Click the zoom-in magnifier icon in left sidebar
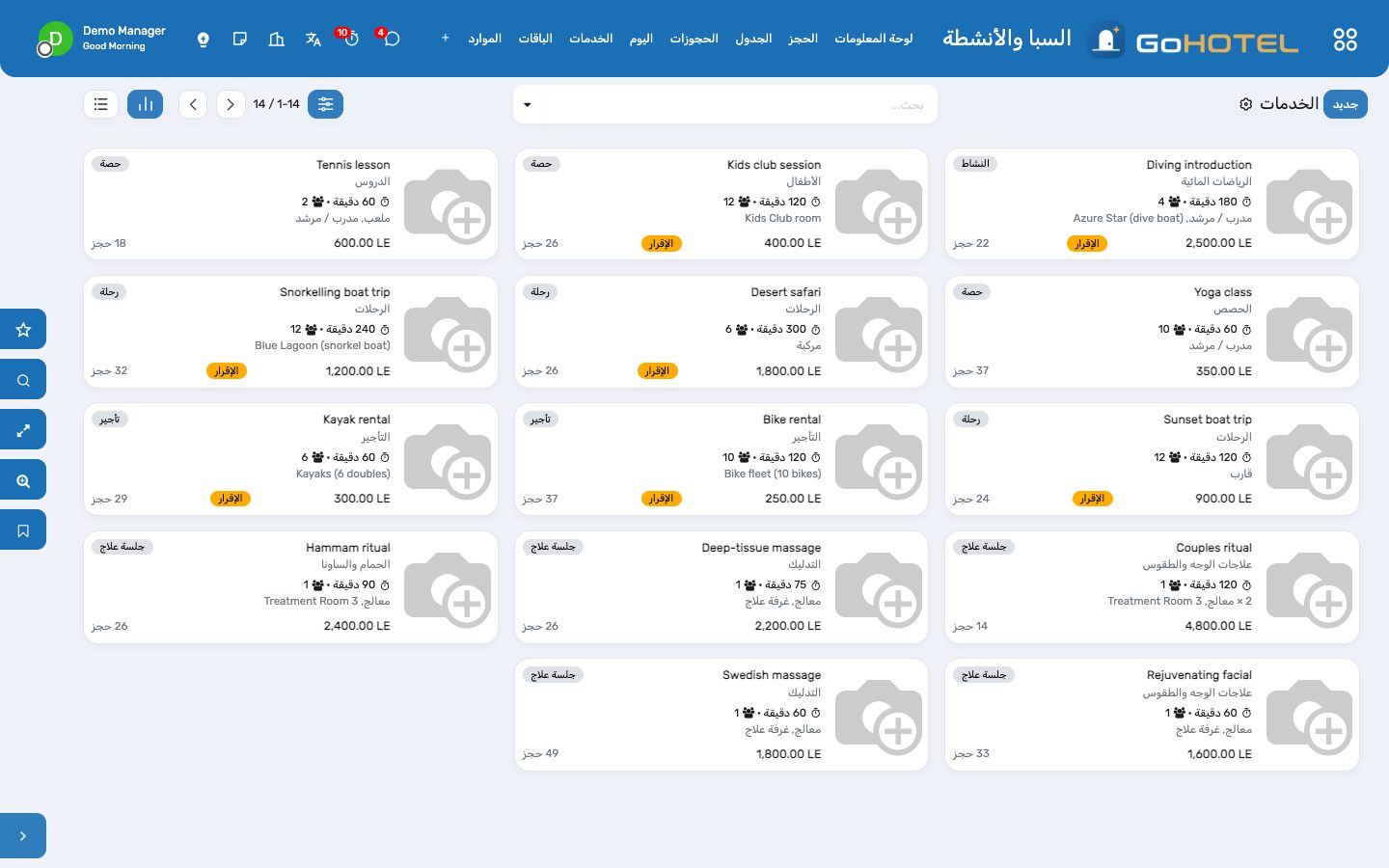The image size is (1389, 868). [23, 480]
